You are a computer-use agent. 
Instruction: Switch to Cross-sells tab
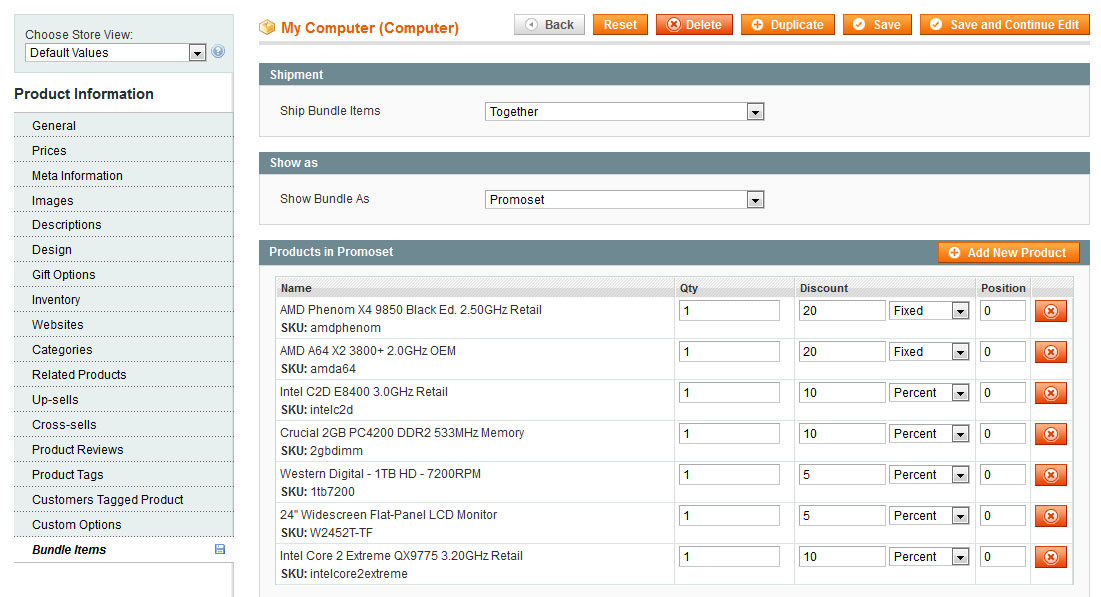point(124,425)
